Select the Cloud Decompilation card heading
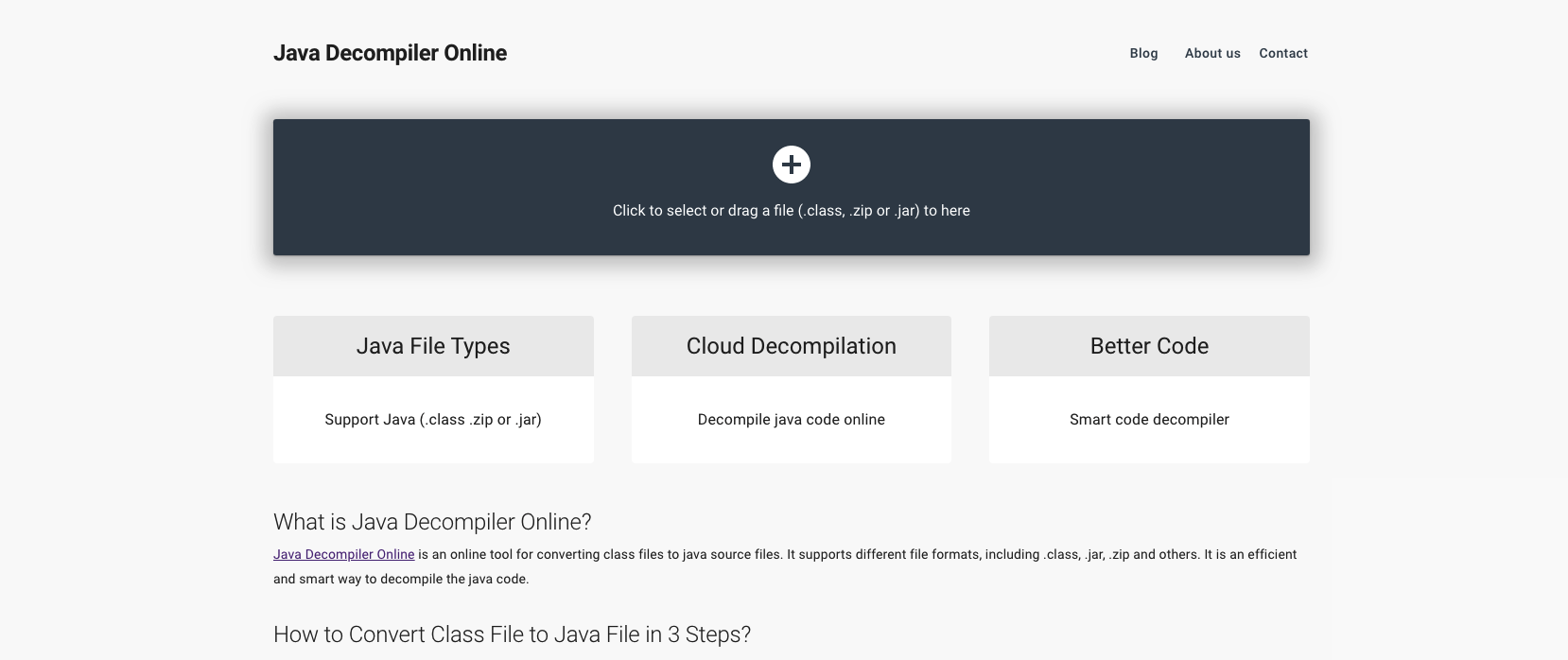1568x660 pixels. [792, 346]
